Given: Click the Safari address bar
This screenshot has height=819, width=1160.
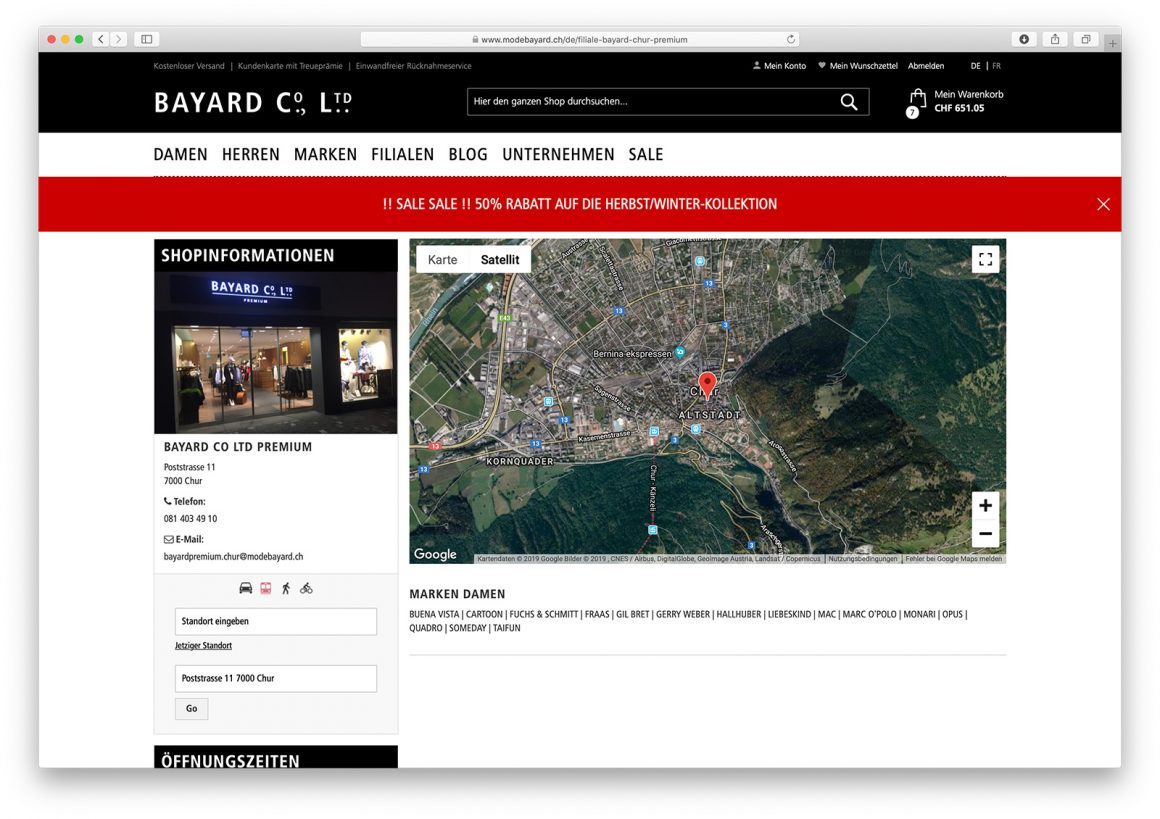Looking at the screenshot, I should point(579,39).
